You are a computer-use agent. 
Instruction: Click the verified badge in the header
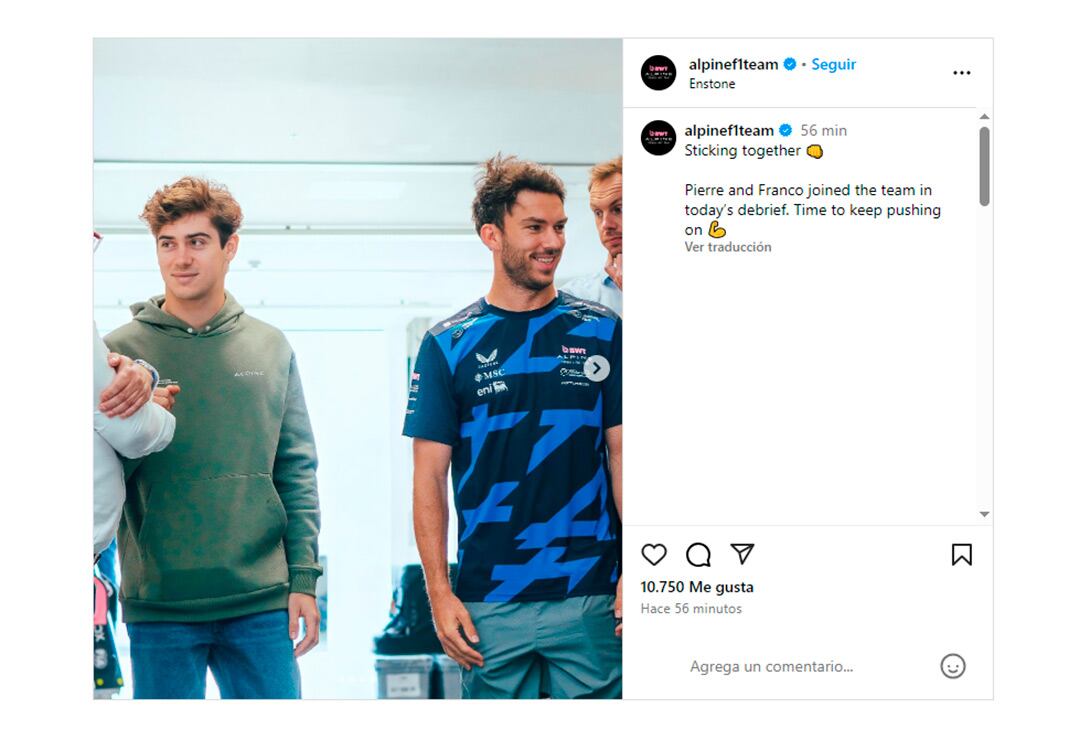point(789,64)
